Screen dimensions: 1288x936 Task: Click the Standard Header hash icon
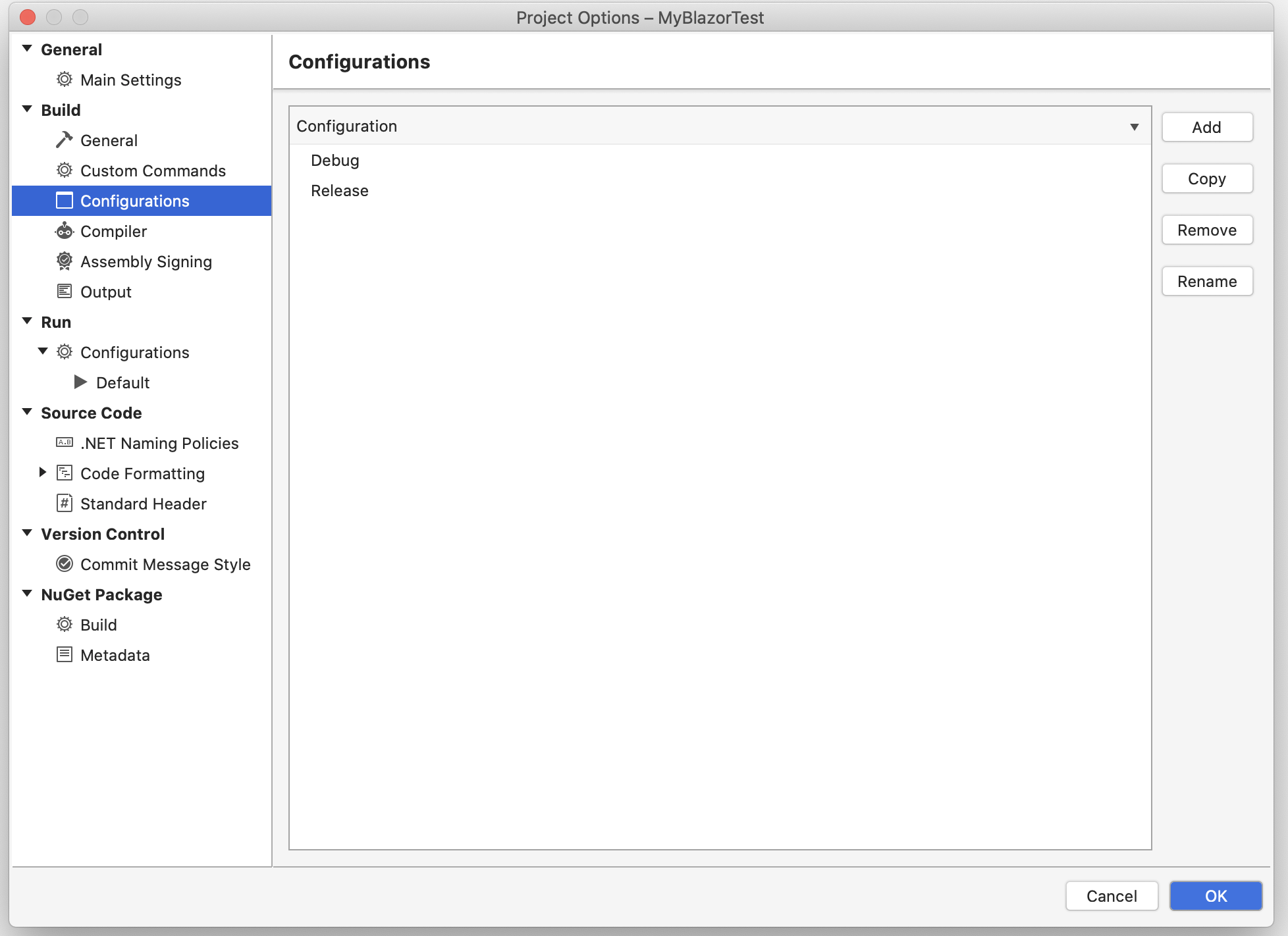(64, 503)
